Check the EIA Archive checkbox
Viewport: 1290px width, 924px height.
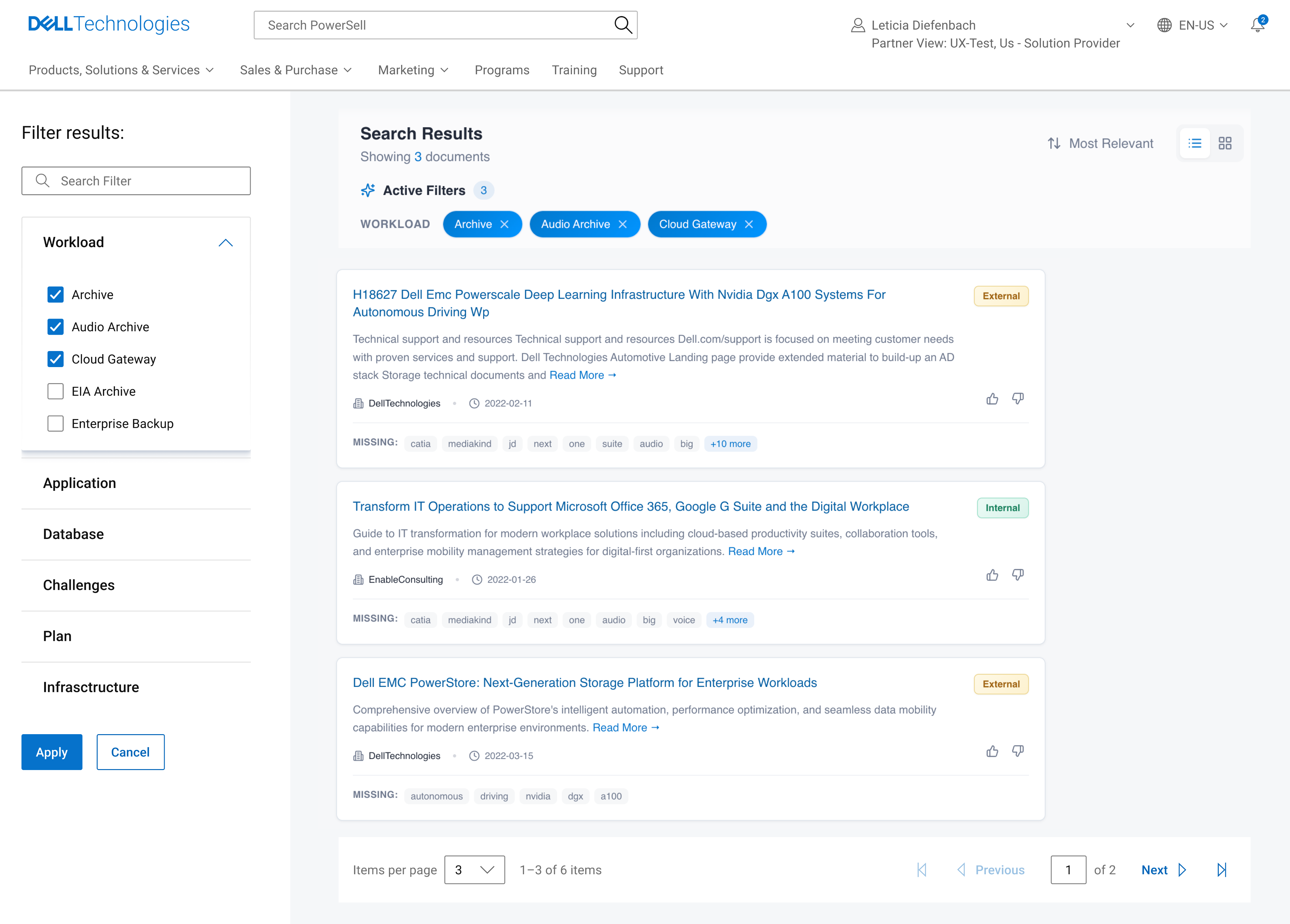[55, 391]
